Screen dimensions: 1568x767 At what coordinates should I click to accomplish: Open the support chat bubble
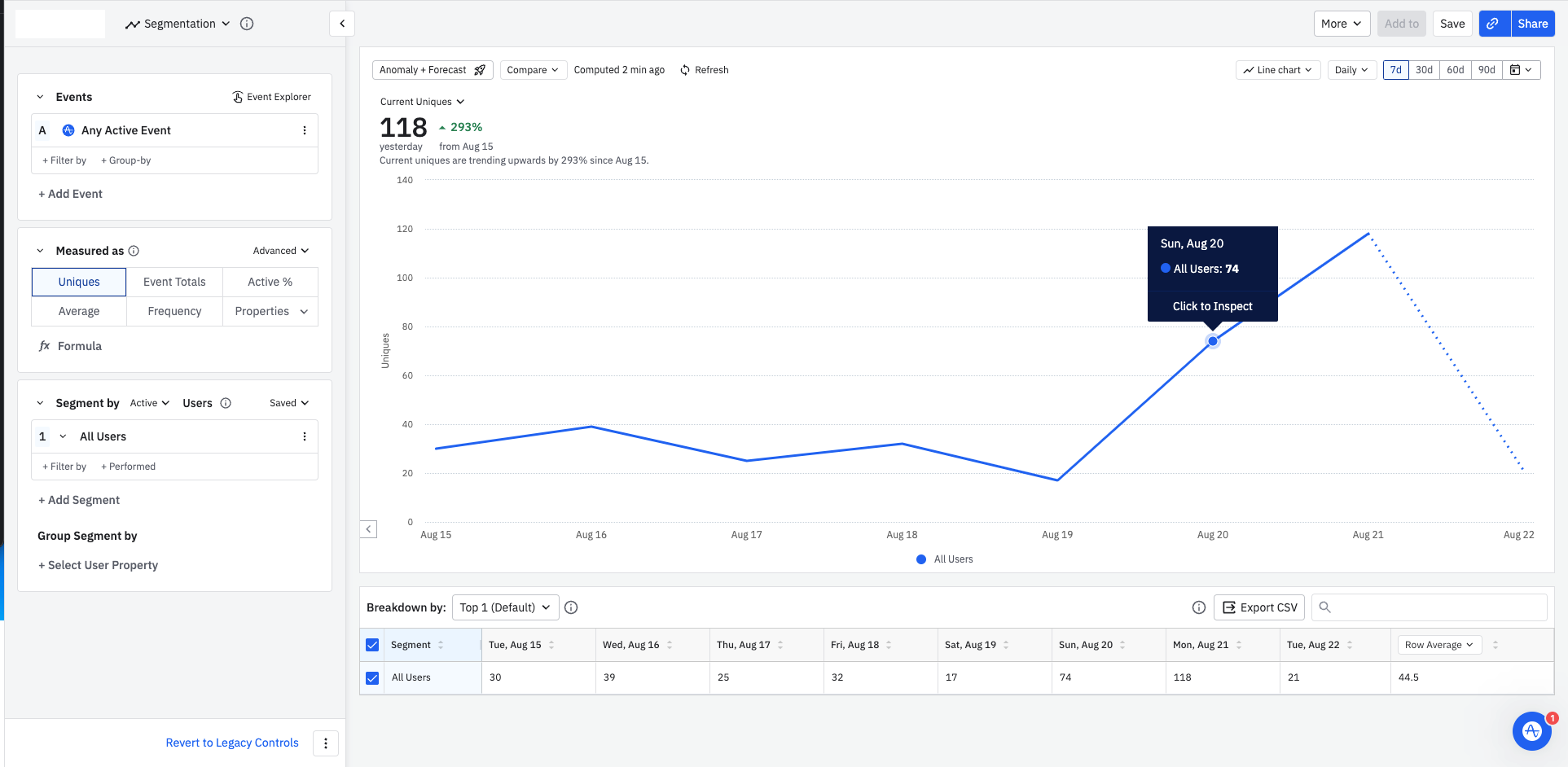1532,730
